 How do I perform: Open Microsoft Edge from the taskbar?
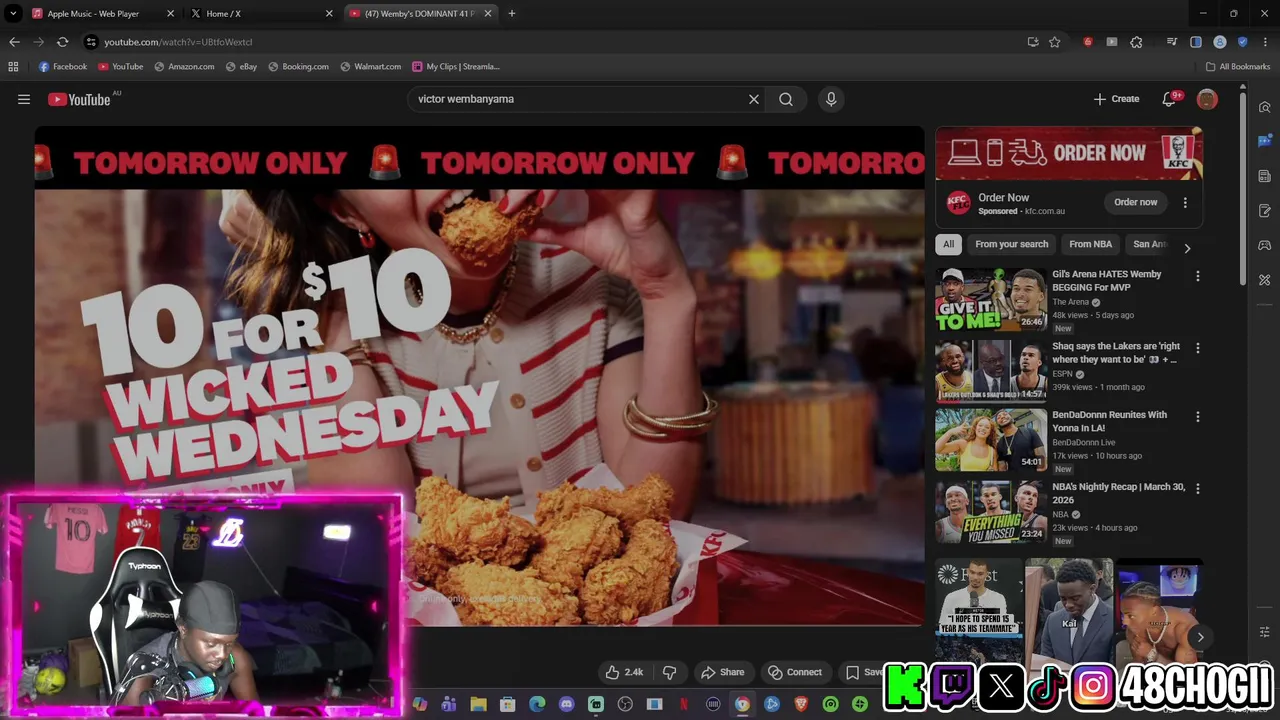click(x=537, y=704)
